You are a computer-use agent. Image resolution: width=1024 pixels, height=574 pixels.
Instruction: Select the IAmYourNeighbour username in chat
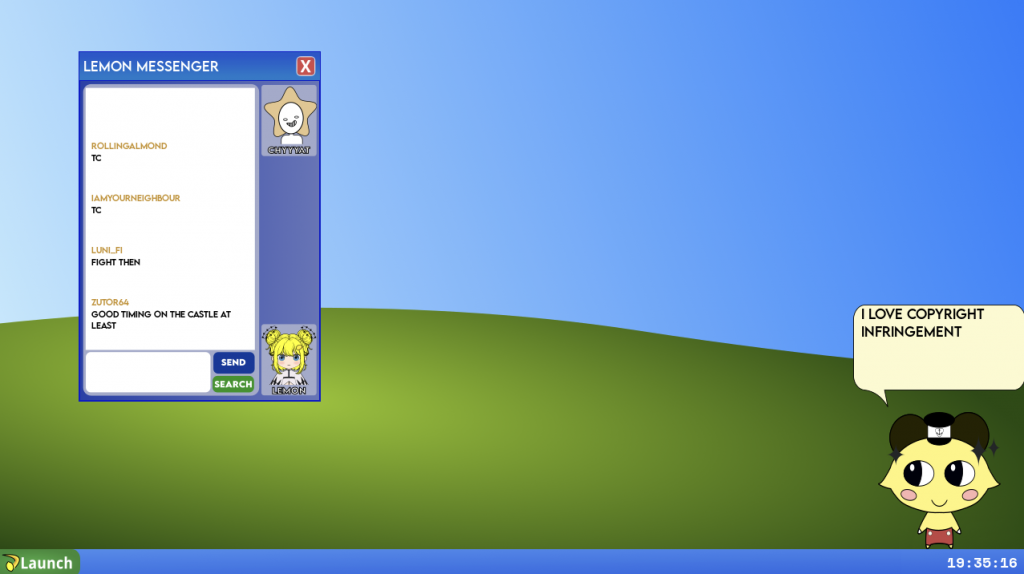[x=135, y=198]
